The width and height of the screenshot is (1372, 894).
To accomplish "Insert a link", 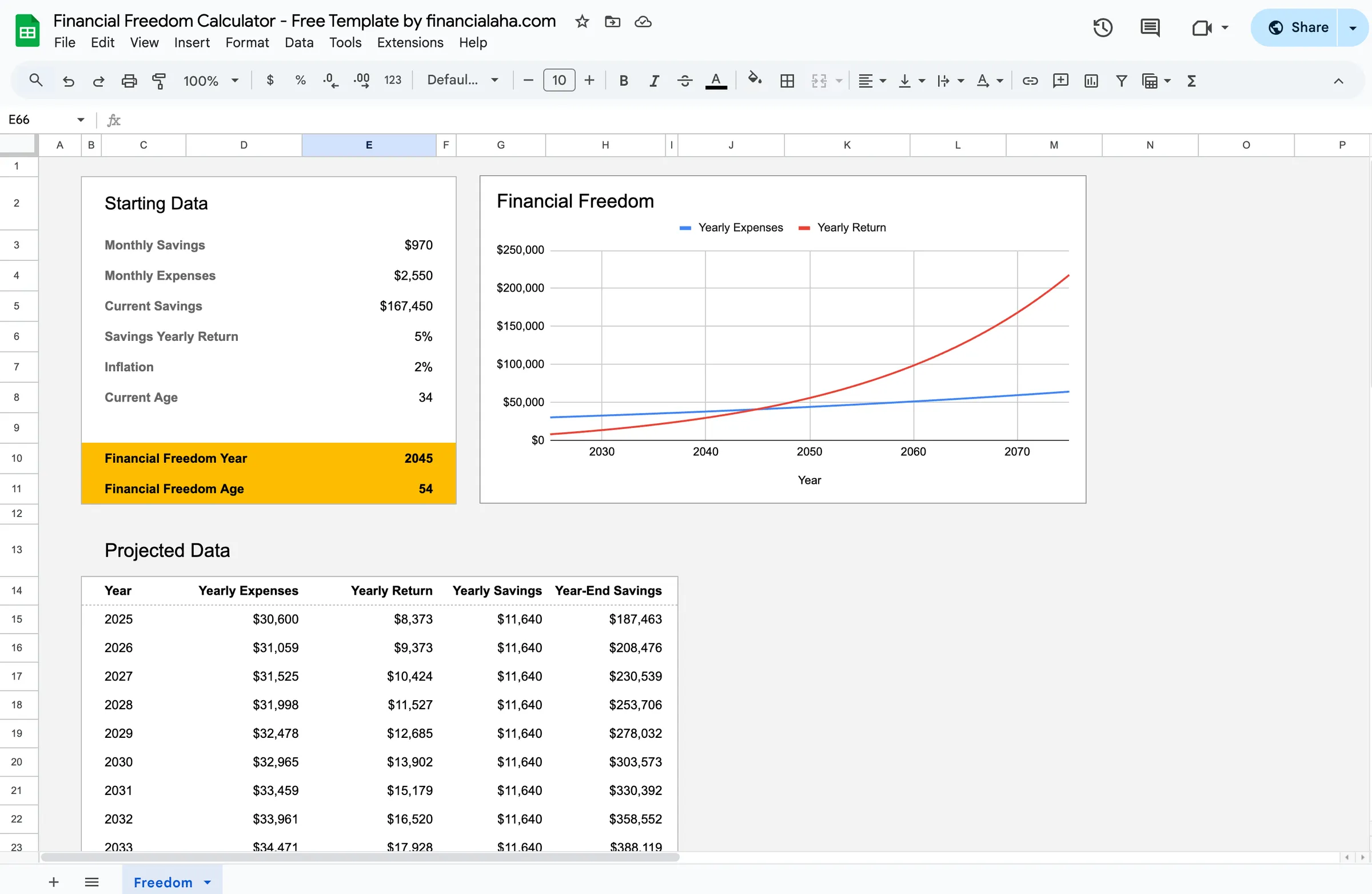I will 1030,80.
